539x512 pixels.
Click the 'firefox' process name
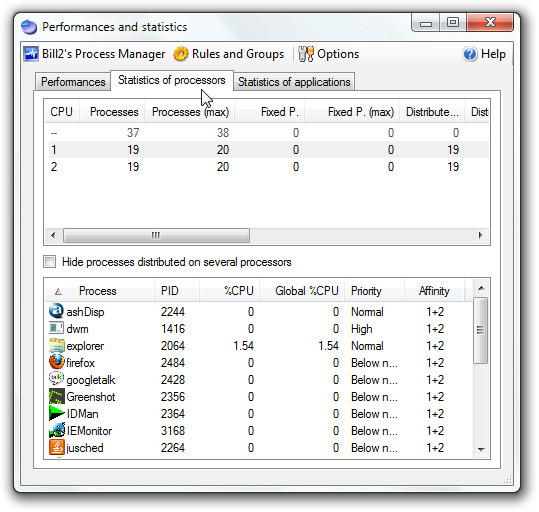tap(80, 363)
